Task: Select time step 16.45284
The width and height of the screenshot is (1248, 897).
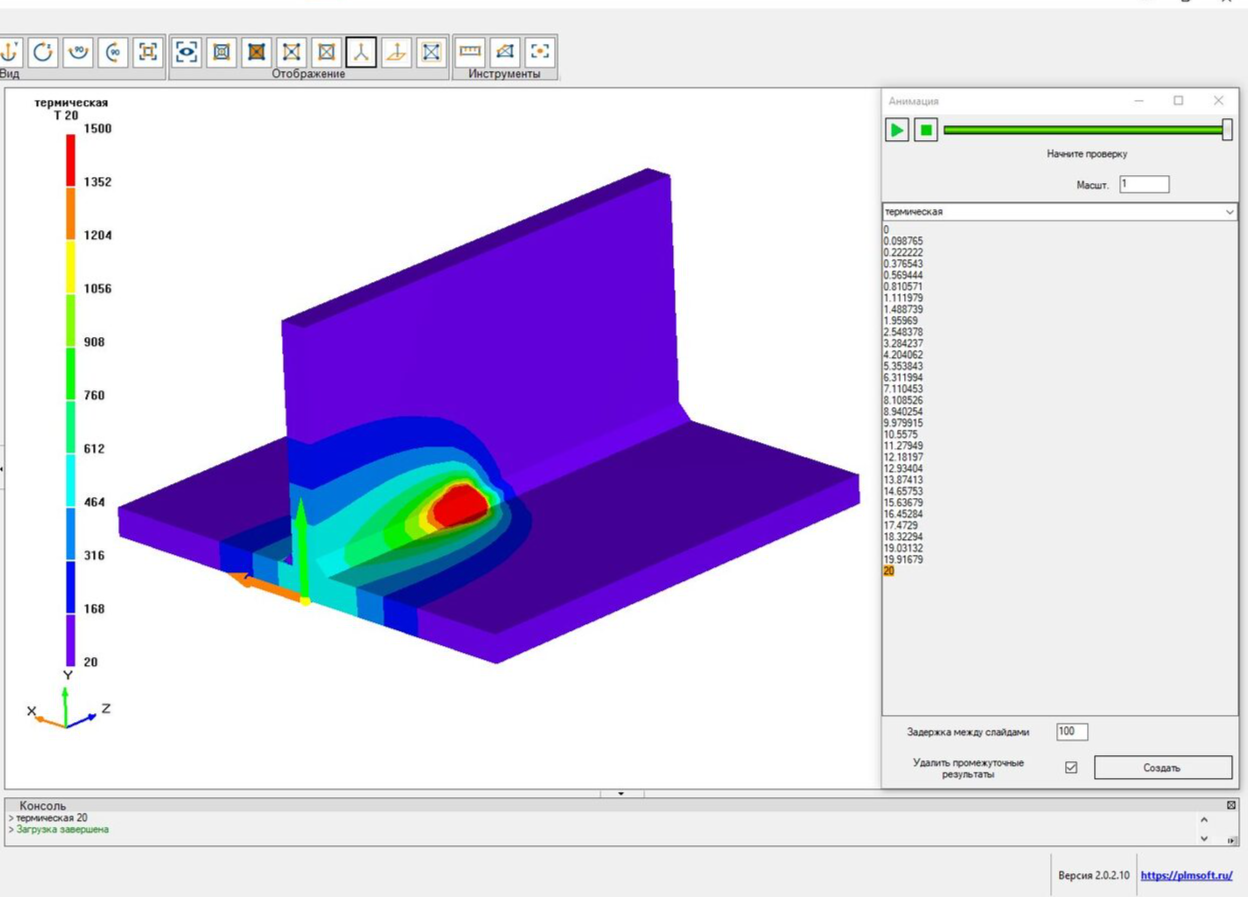Action: [903, 514]
